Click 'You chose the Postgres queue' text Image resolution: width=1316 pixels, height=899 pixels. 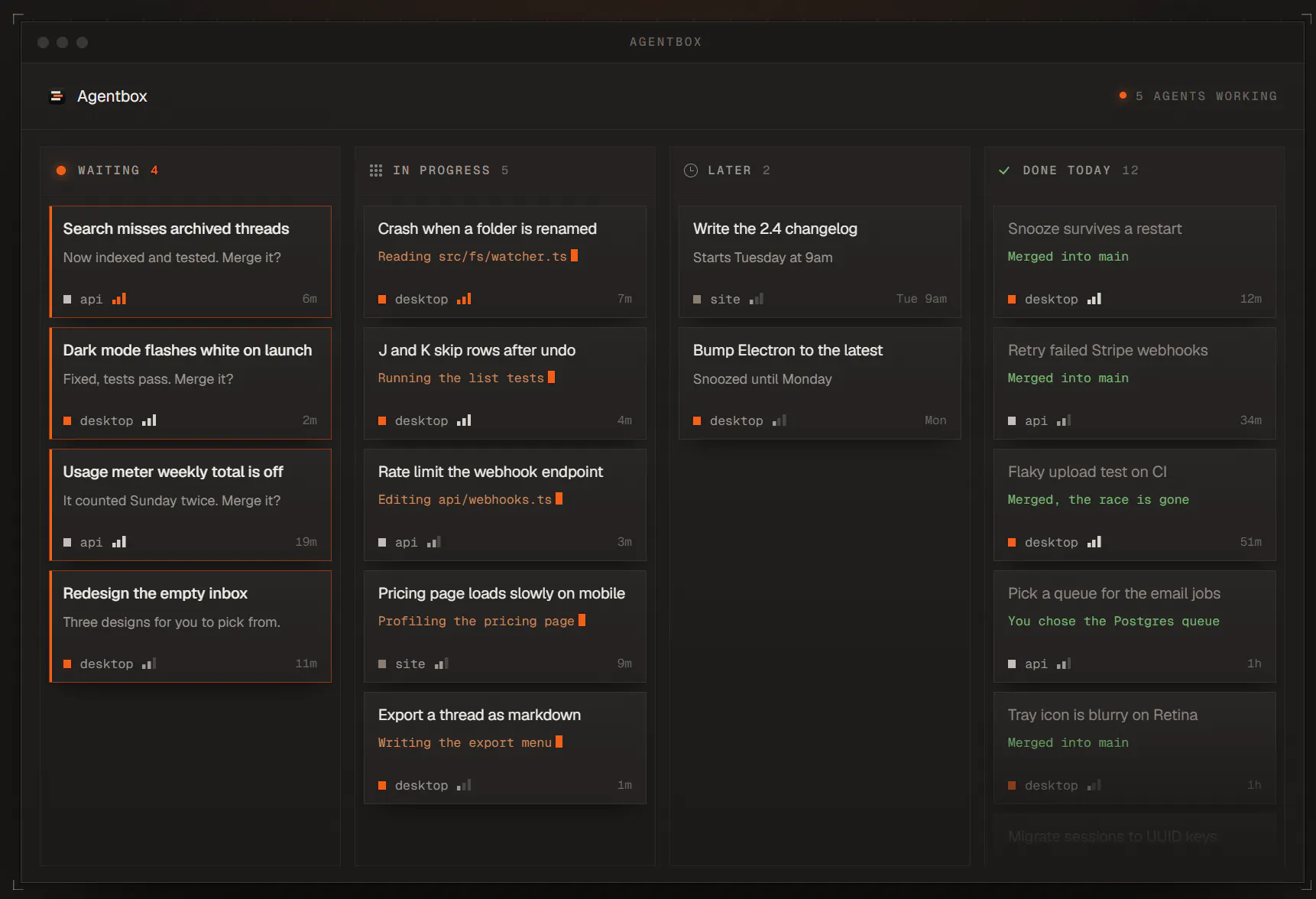pyautogui.click(x=1113, y=621)
